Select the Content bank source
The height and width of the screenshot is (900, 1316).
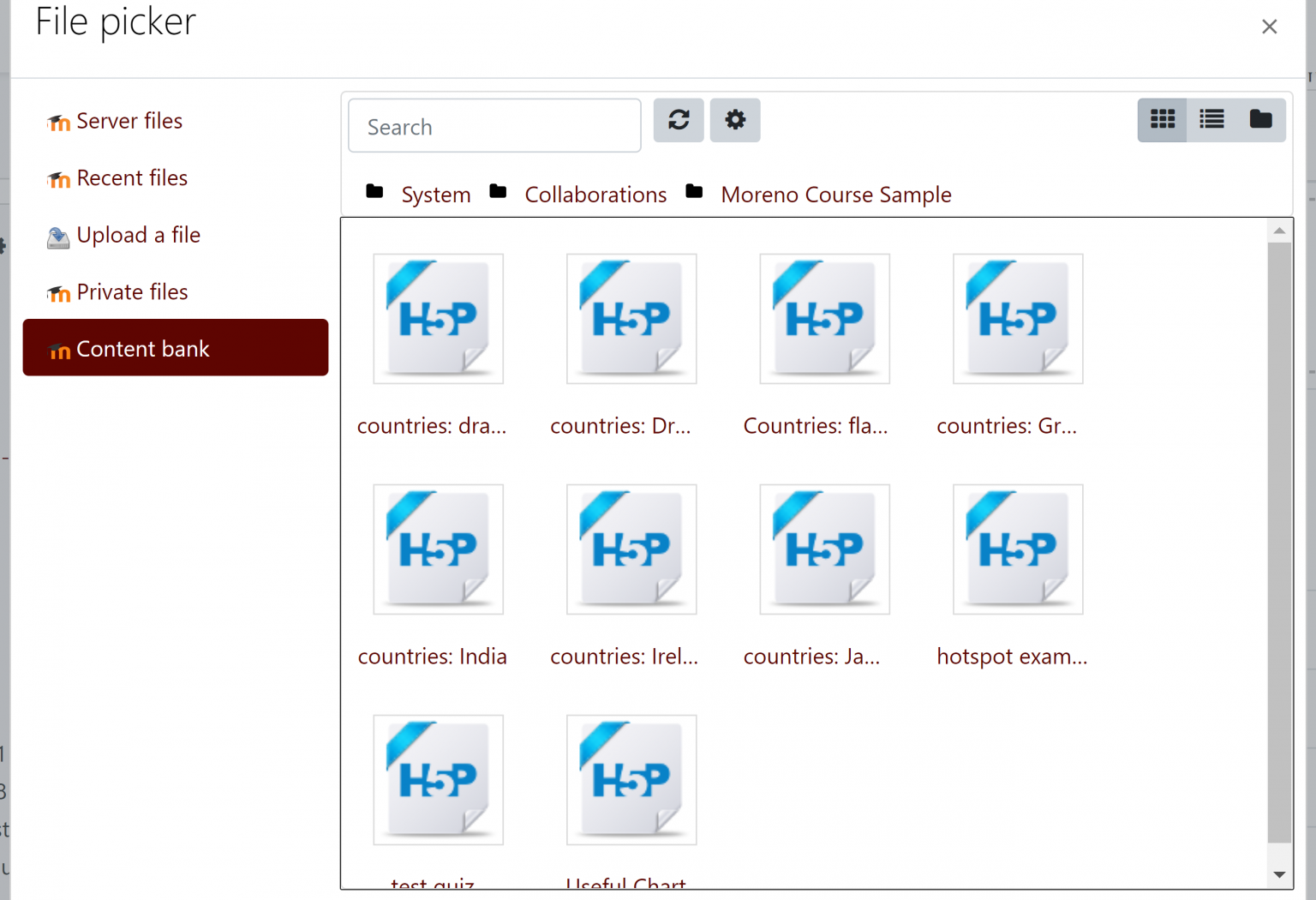pyautogui.click(x=143, y=349)
